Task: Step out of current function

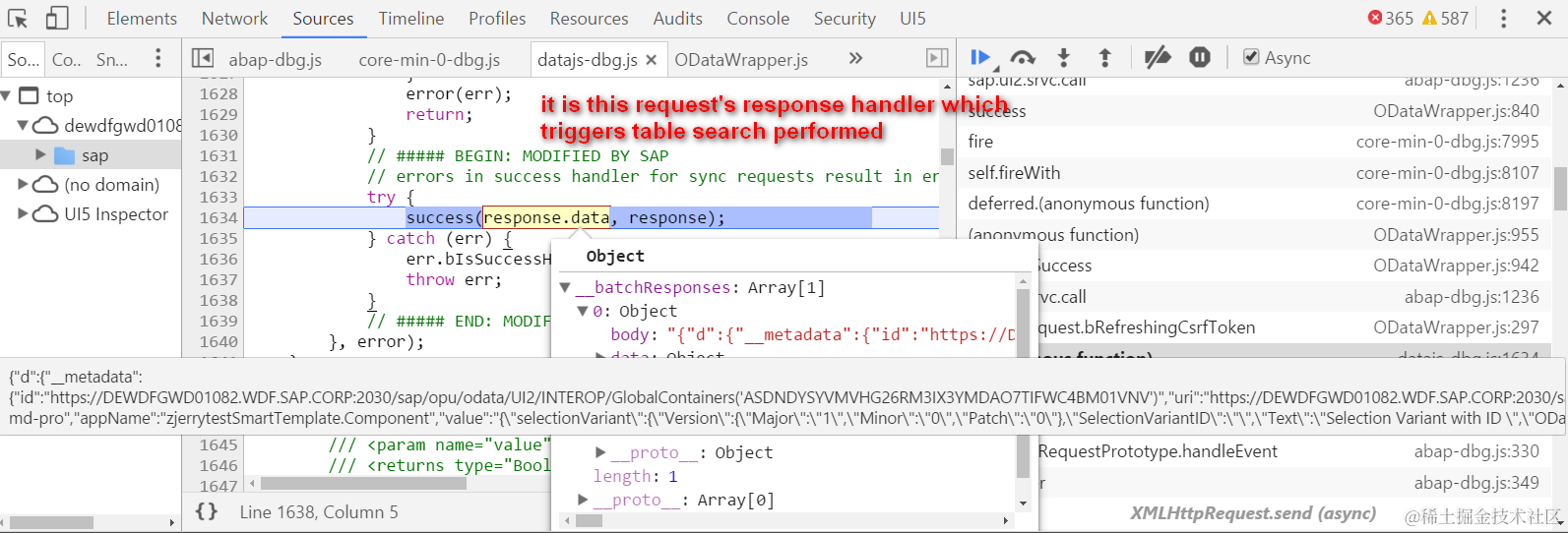Action: point(1104,58)
